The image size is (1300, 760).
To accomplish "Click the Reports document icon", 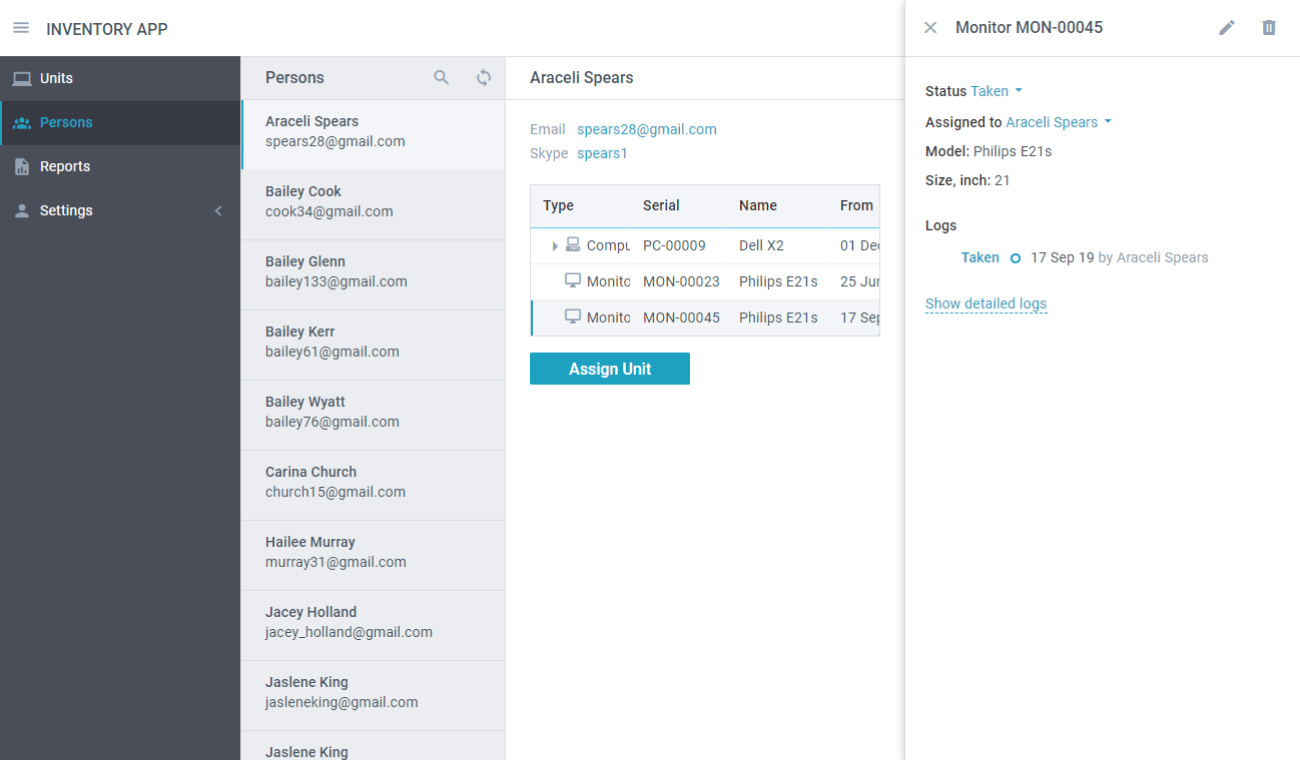I will coord(22,167).
